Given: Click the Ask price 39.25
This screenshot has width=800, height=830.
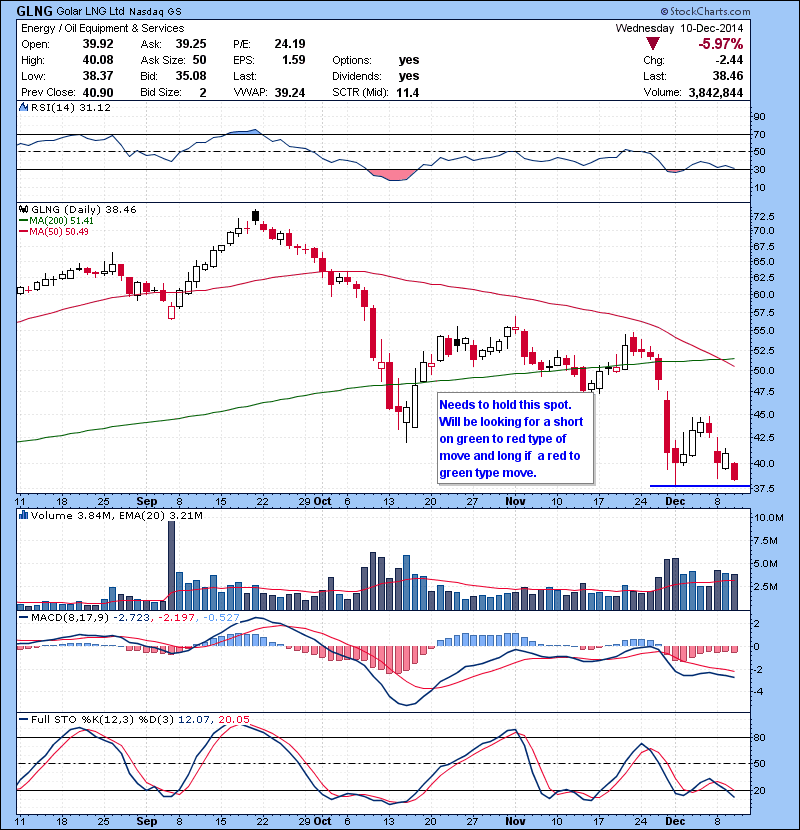Looking at the screenshot, I should [x=191, y=44].
